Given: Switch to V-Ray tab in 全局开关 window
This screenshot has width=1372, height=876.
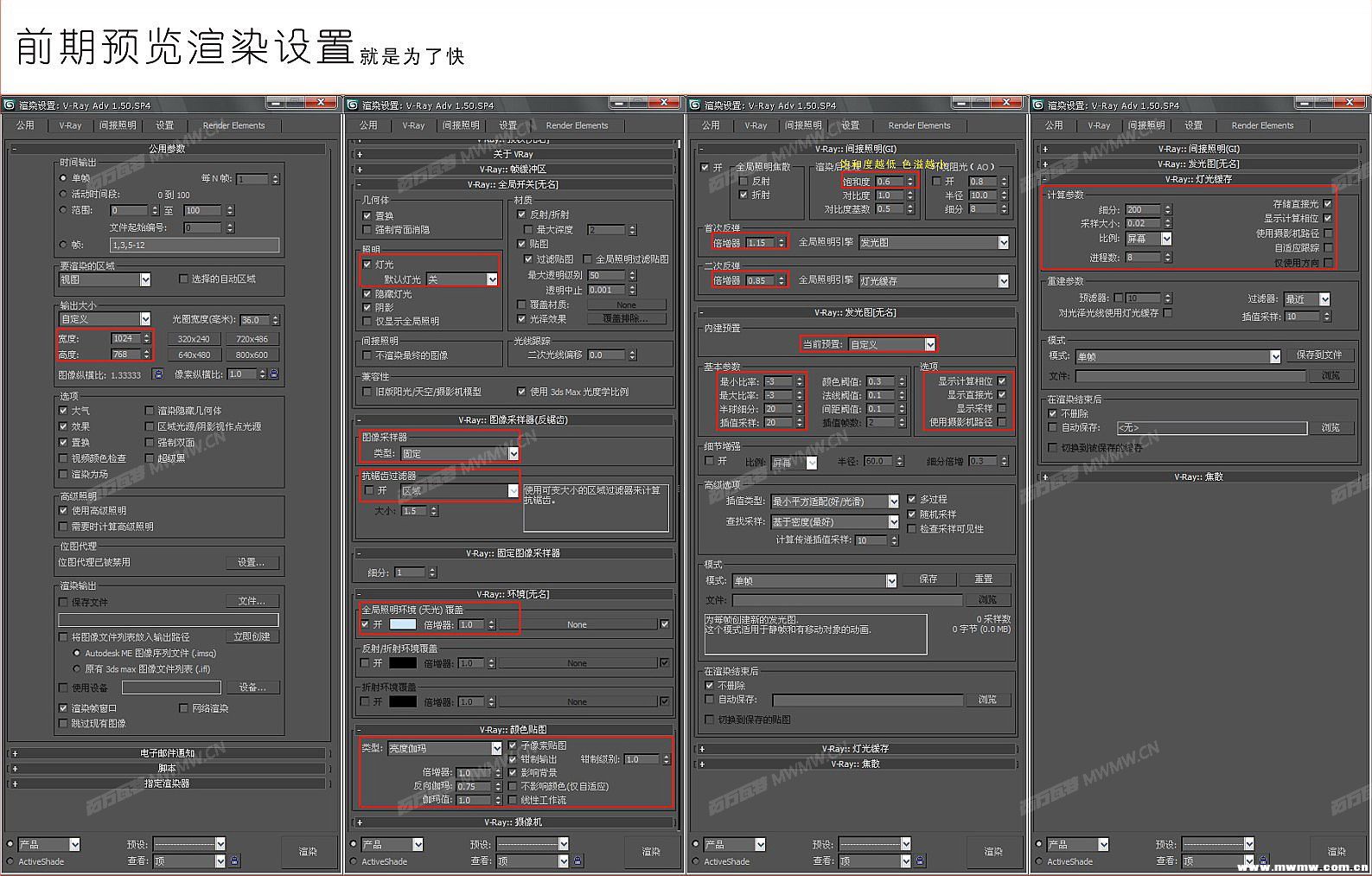Looking at the screenshot, I should click(413, 125).
